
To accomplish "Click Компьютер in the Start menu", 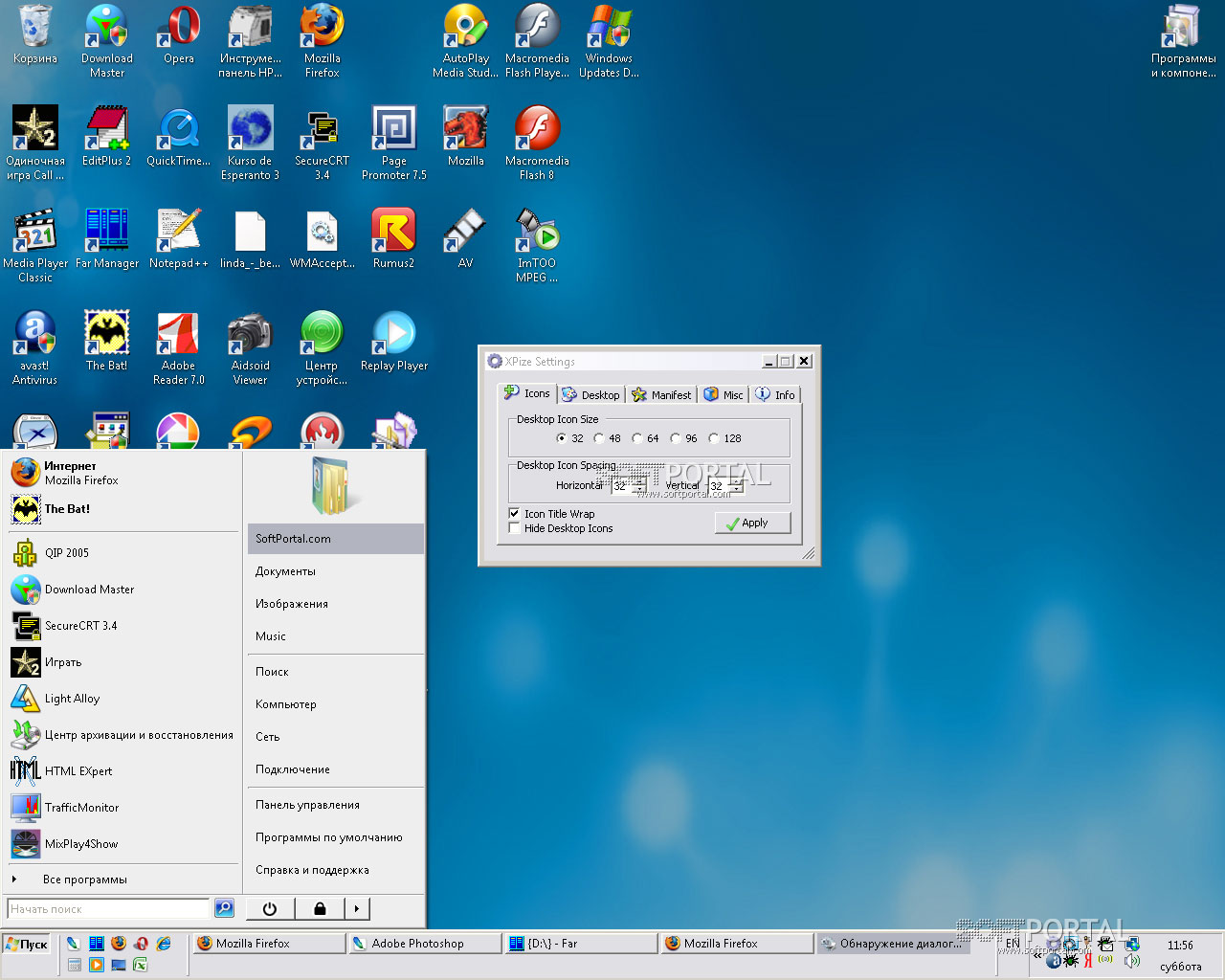I will 336,704.
